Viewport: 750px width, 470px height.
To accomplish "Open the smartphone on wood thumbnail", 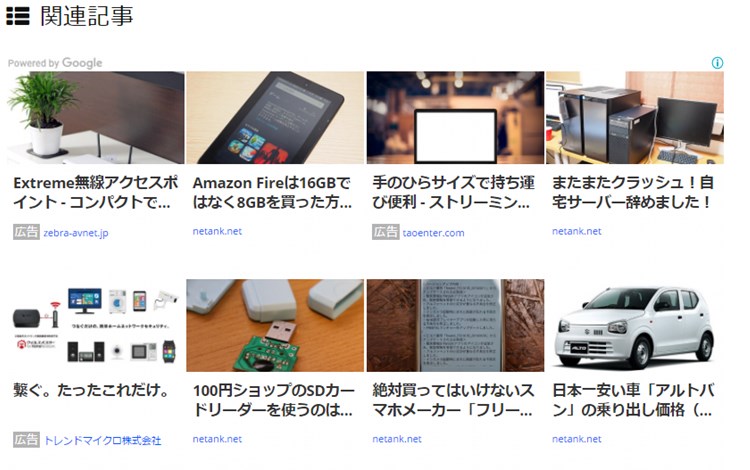I will point(455,326).
